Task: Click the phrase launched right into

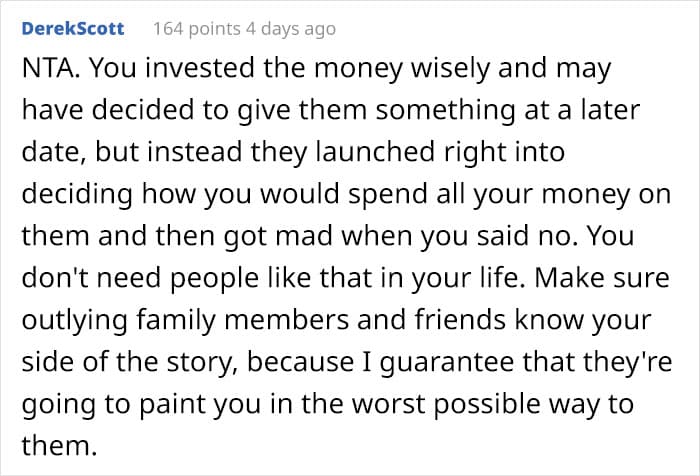Action: (x=440, y=152)
